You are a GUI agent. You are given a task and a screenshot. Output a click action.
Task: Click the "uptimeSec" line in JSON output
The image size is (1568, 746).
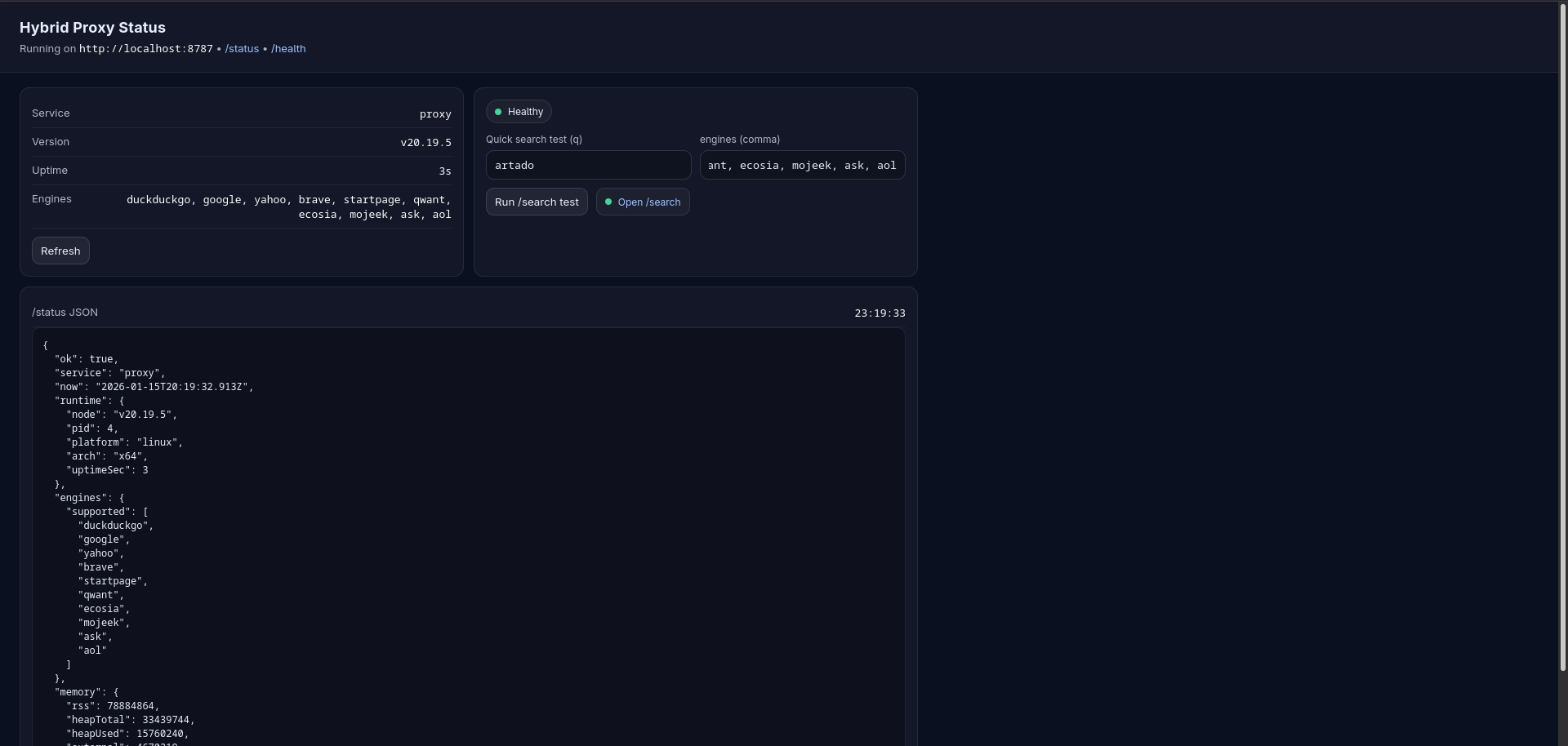107,470
